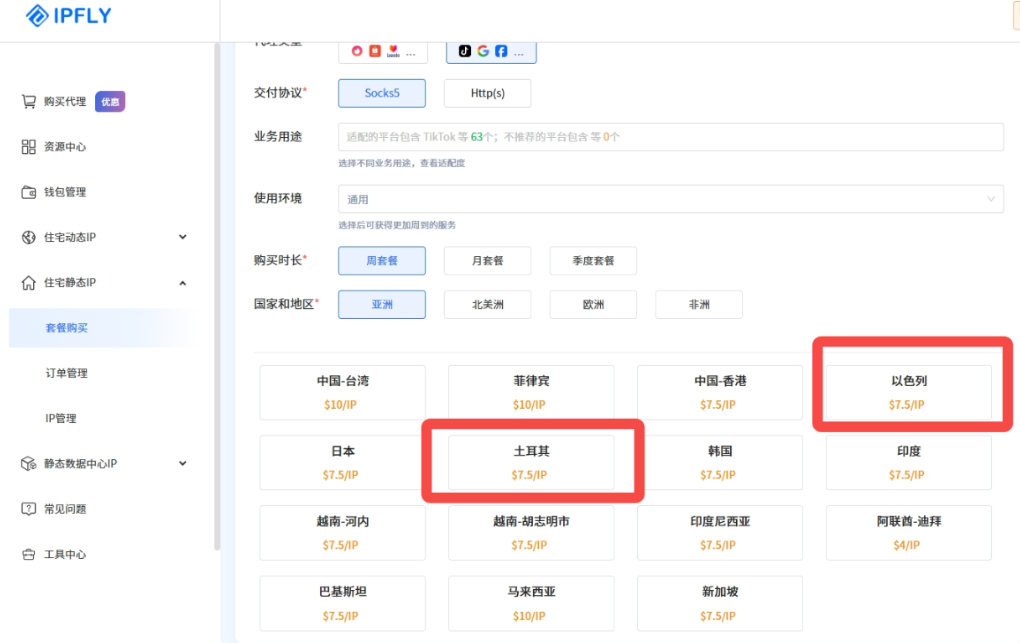Switch to the 欧洲 region tab

592,304
